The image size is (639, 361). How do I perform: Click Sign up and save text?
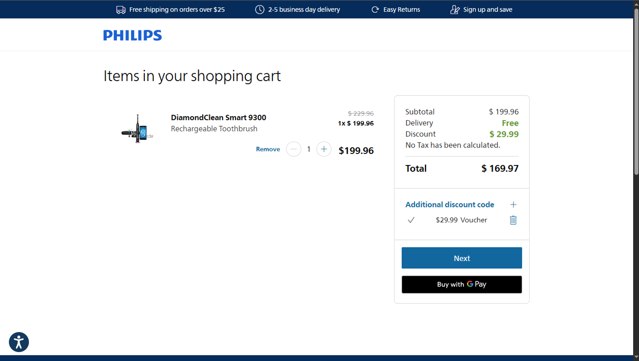coord(488,10)
